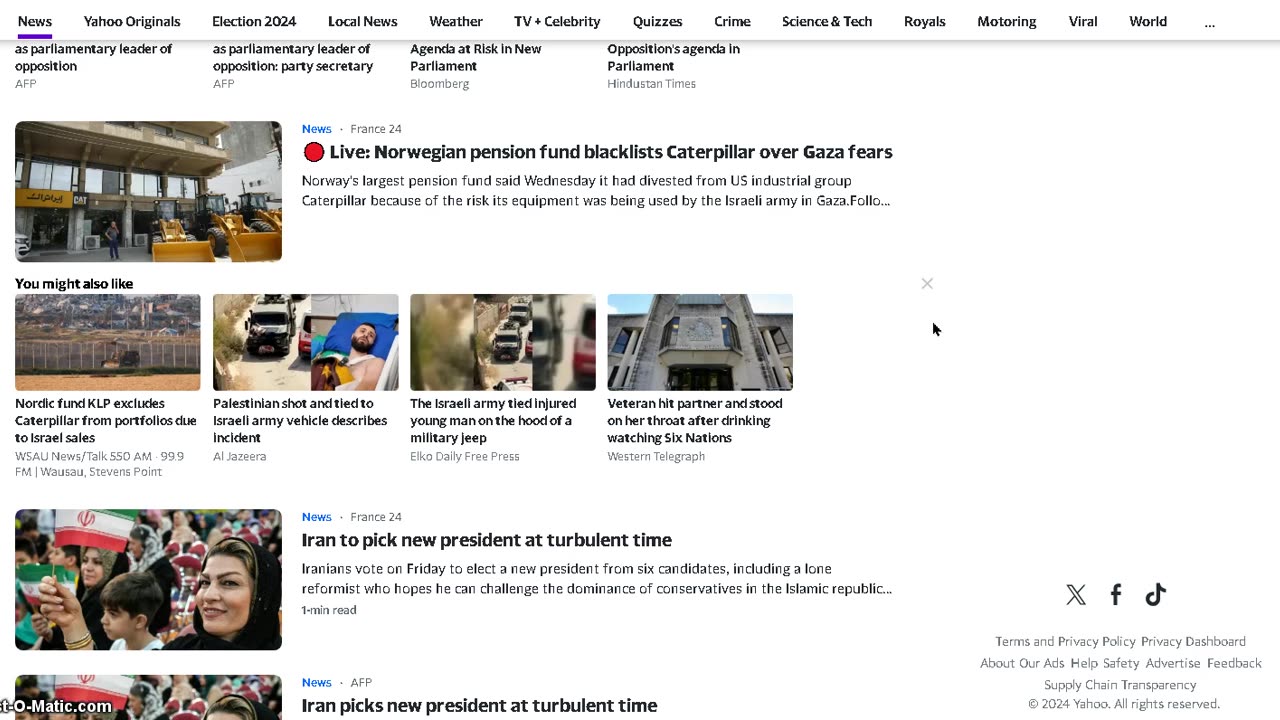Open the Viral tab
1280x720 pixels.
click(x=1083, y=21)
